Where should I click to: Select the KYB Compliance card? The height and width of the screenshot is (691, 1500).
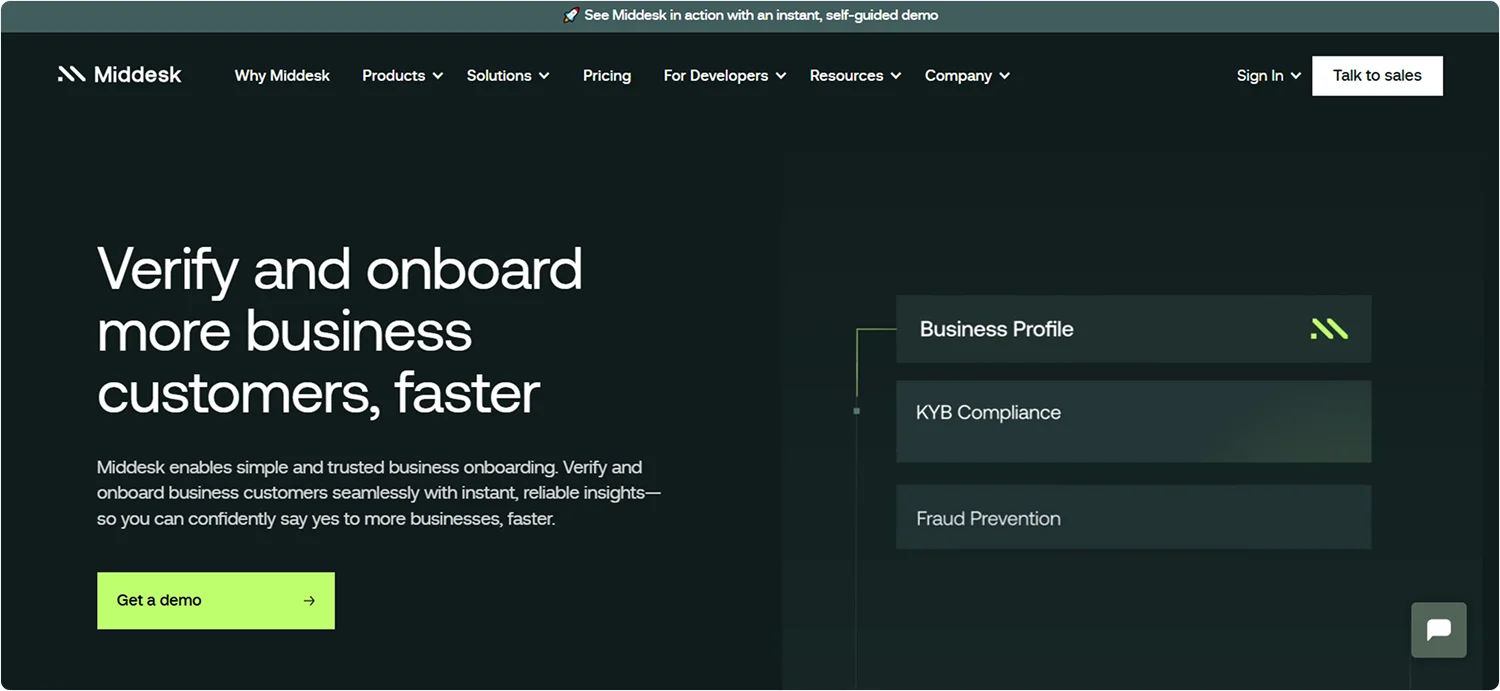click(1133, 421)
